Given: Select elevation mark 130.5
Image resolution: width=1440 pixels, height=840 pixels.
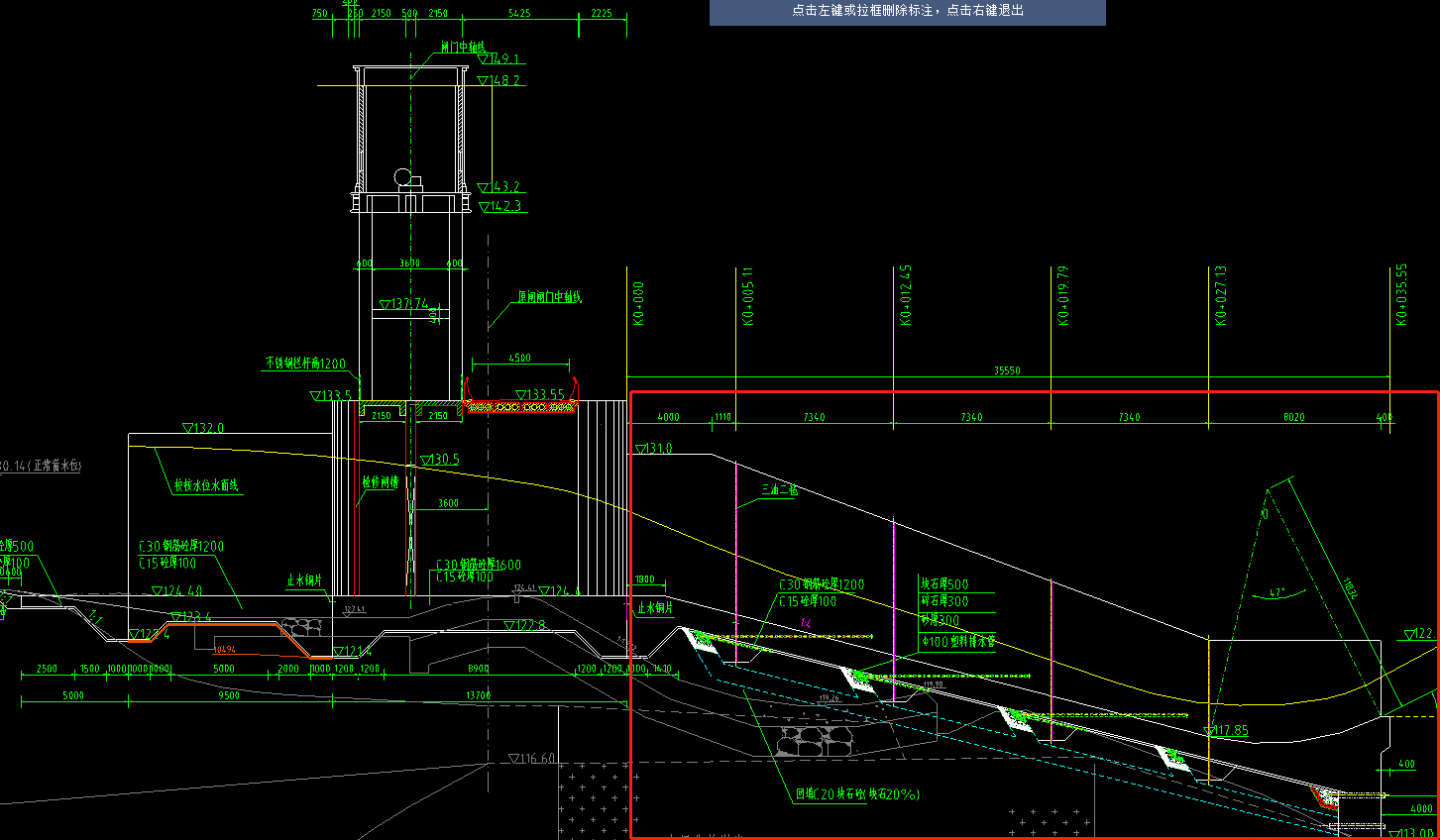Looking at the screenshot, I should (440, 460).
